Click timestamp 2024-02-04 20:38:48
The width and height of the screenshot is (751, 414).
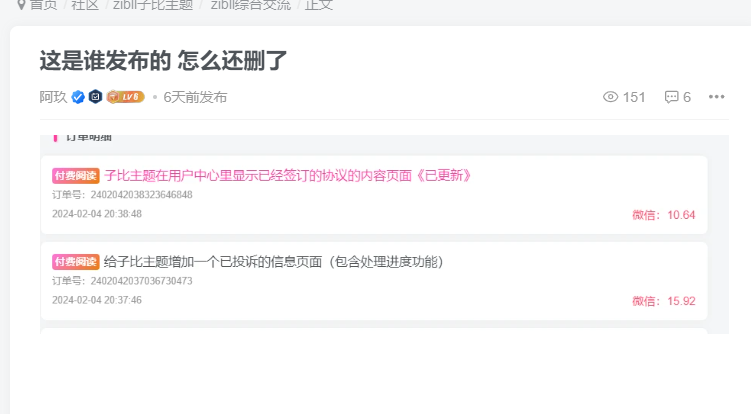97,214
